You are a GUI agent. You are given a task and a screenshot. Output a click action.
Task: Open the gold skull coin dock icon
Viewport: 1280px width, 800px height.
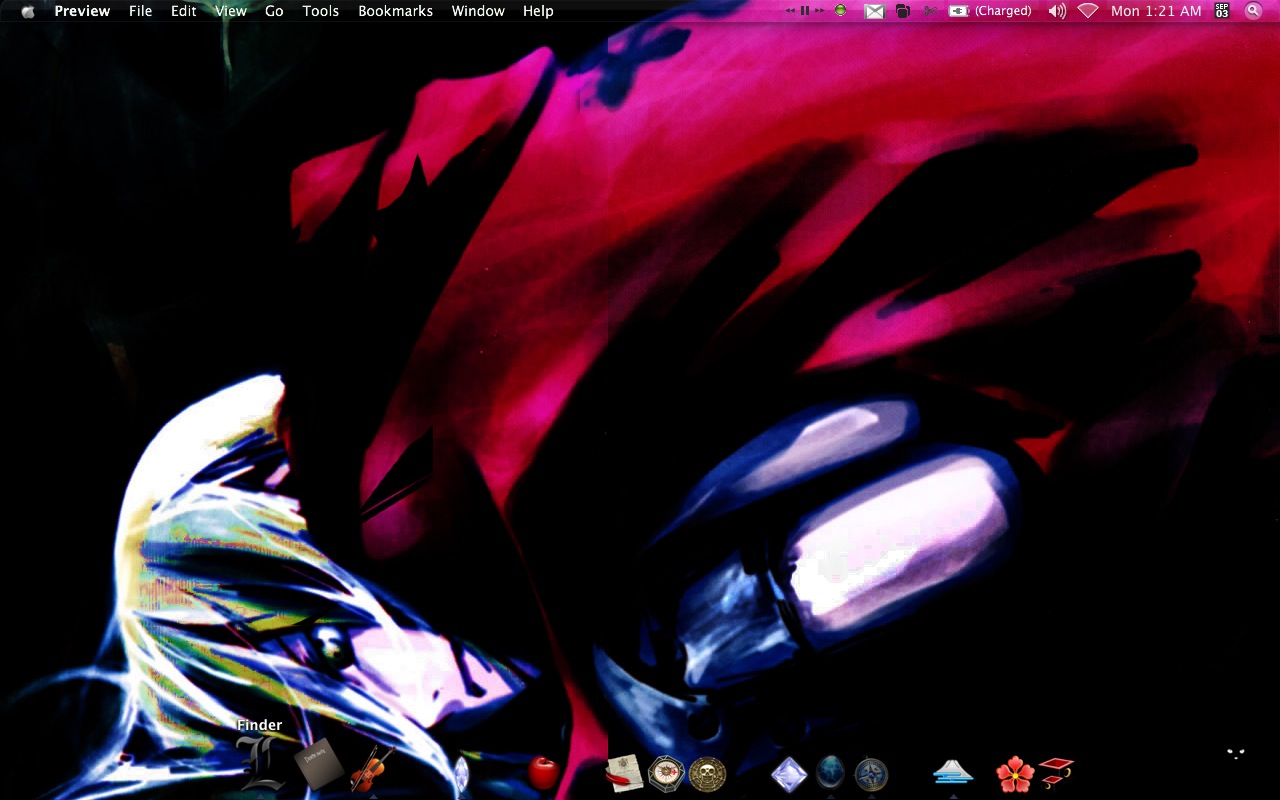708,774
